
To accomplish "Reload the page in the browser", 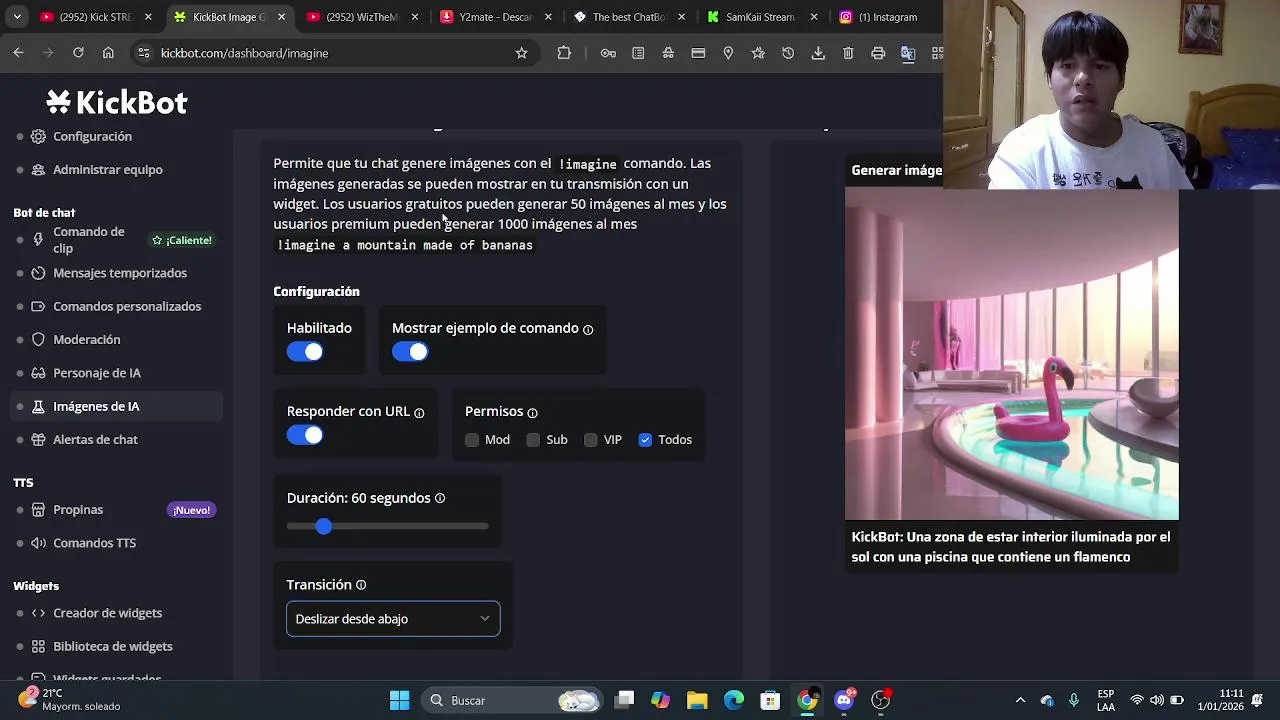I will click(78, 53).
